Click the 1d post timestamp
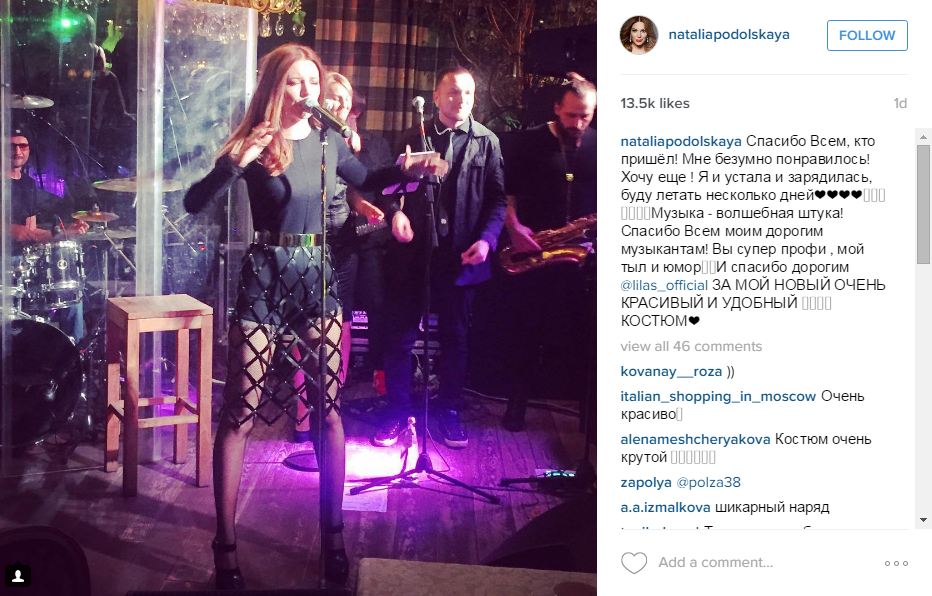Viewport: 932px width, 596px height. coord(900,103)
